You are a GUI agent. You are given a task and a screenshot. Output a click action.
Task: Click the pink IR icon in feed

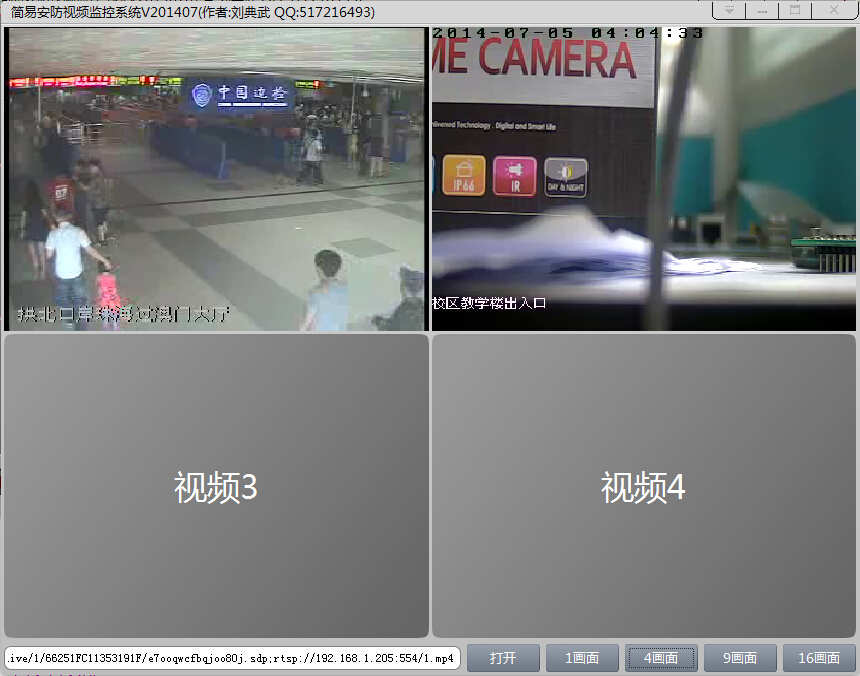[x=514, y=176]
